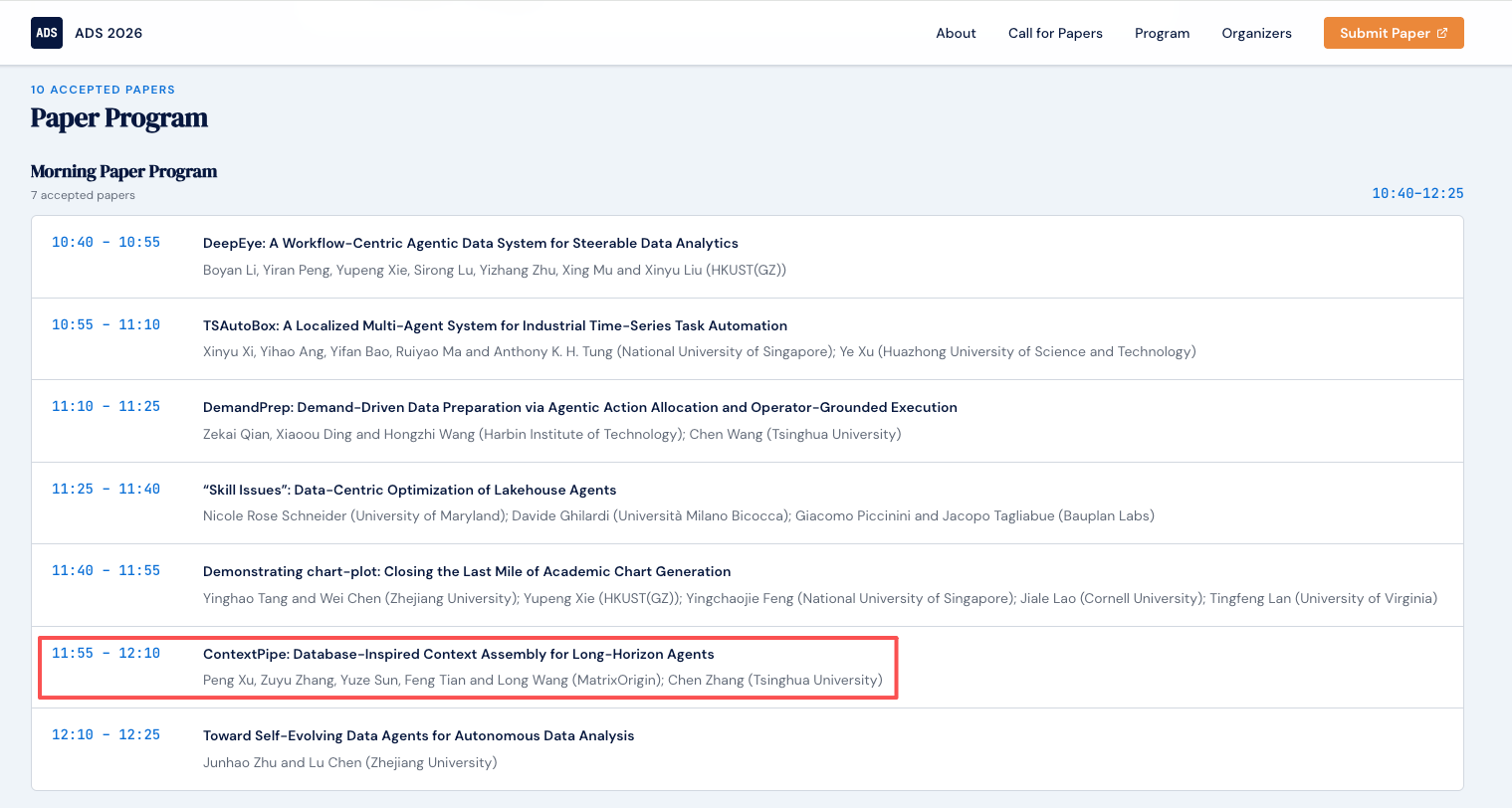
Task: Click the authors line starting with Zekai Qian
Action: click(x=552, y=434)
